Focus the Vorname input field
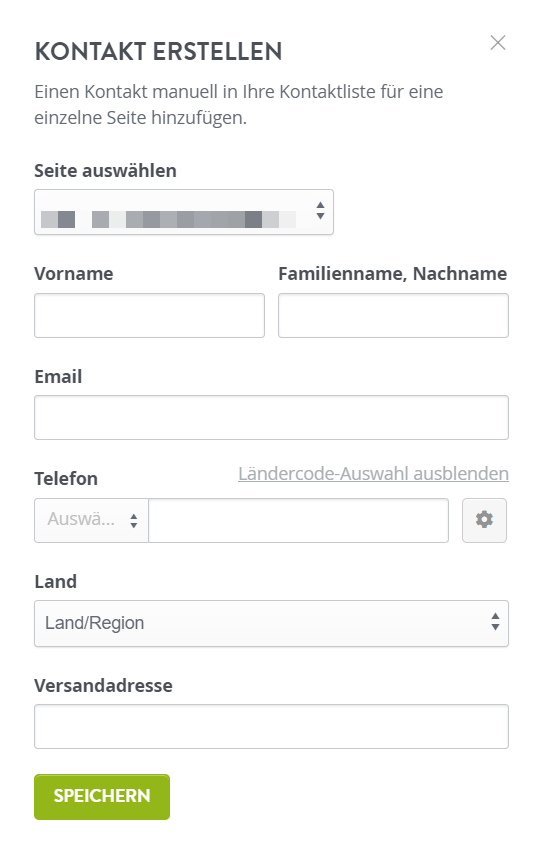The height and width of the screenshot is (856, 544). pyautogui.click(x=150, y=315)
